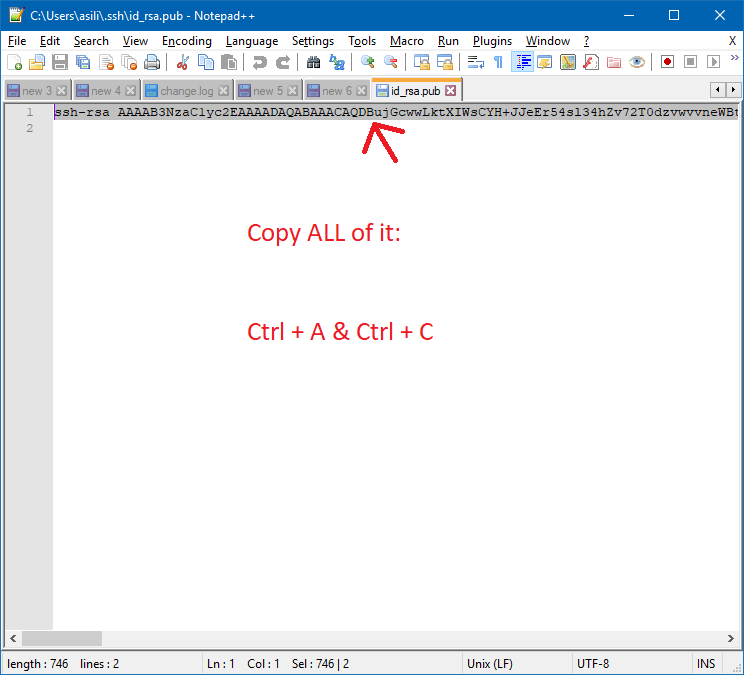Screen dimensions: 744x675
Task: Switch to the new 5 tab
Action: pos(268,91)
